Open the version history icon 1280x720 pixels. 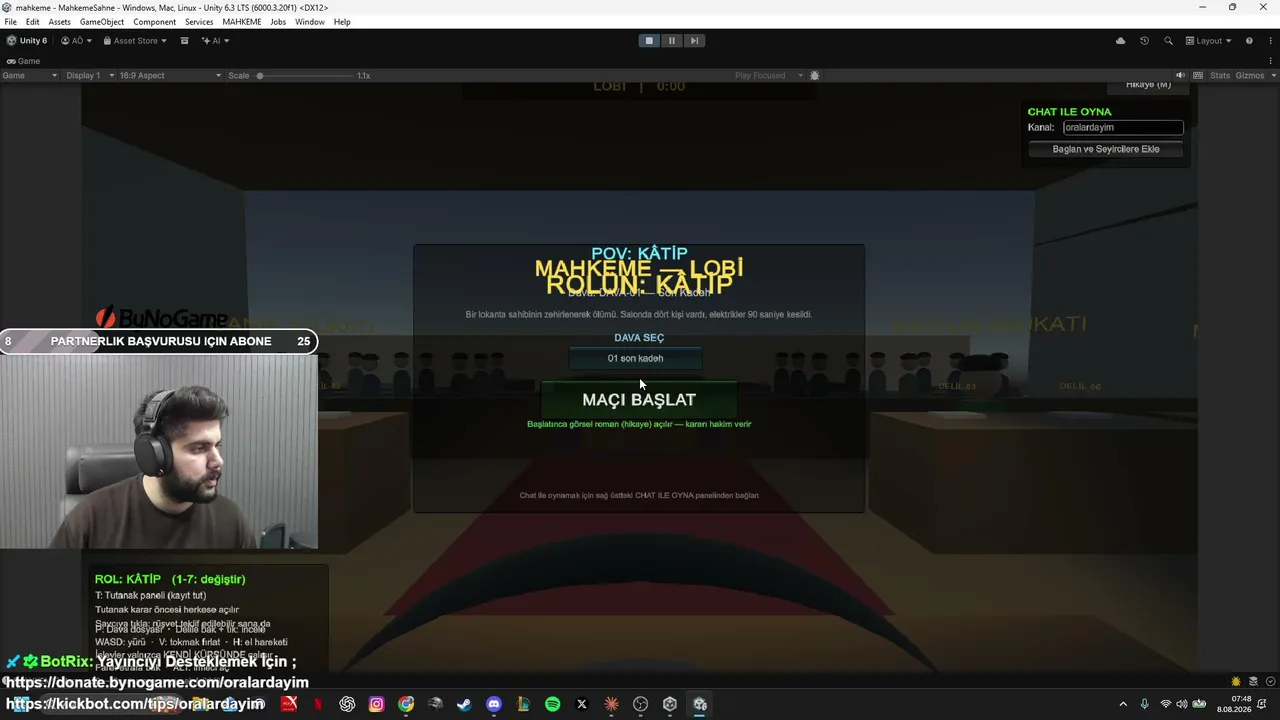tap(1144, 41)
